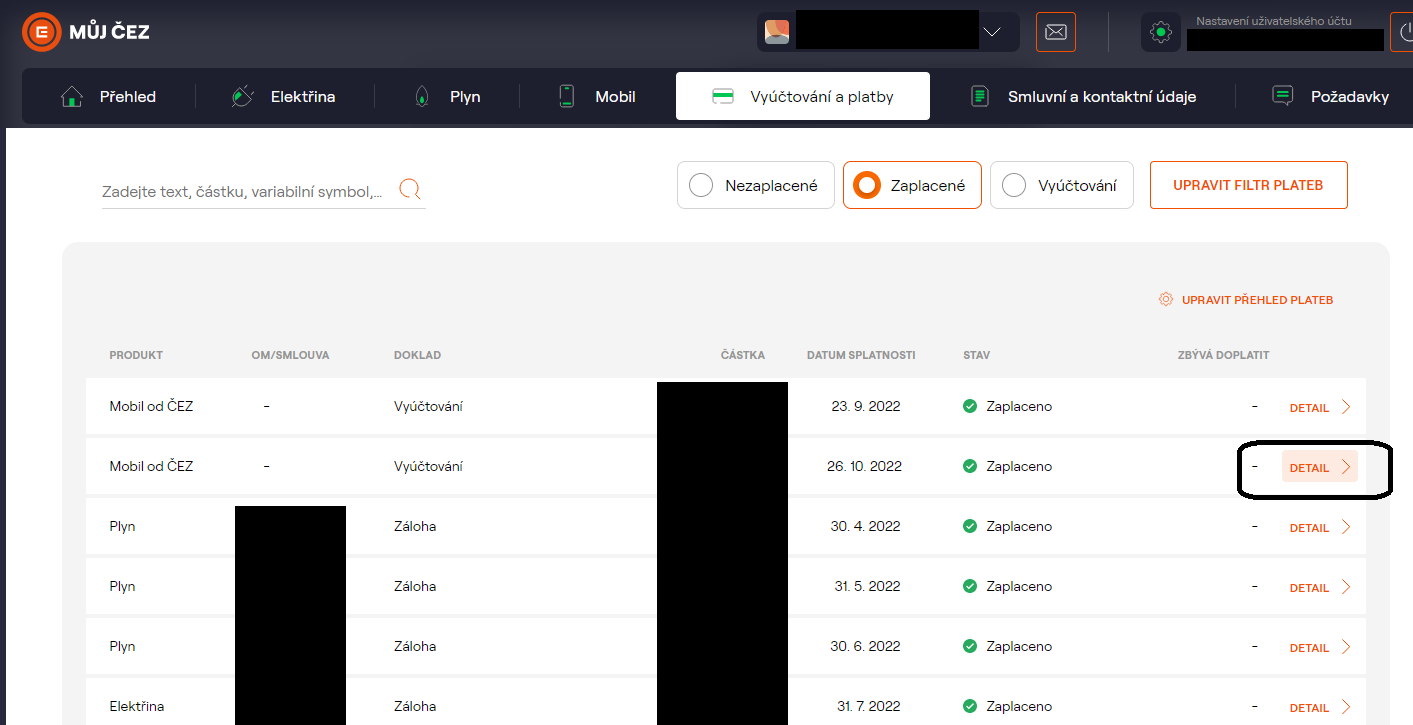Click the ZBÝVÁ DOPLATIT column header
The image size is (1413, 725).
coord(1224,355)
